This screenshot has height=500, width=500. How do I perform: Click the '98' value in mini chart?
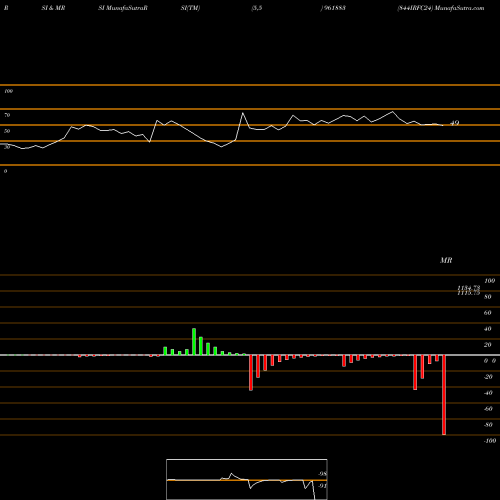pyautogui.click(x=322, y=474)
